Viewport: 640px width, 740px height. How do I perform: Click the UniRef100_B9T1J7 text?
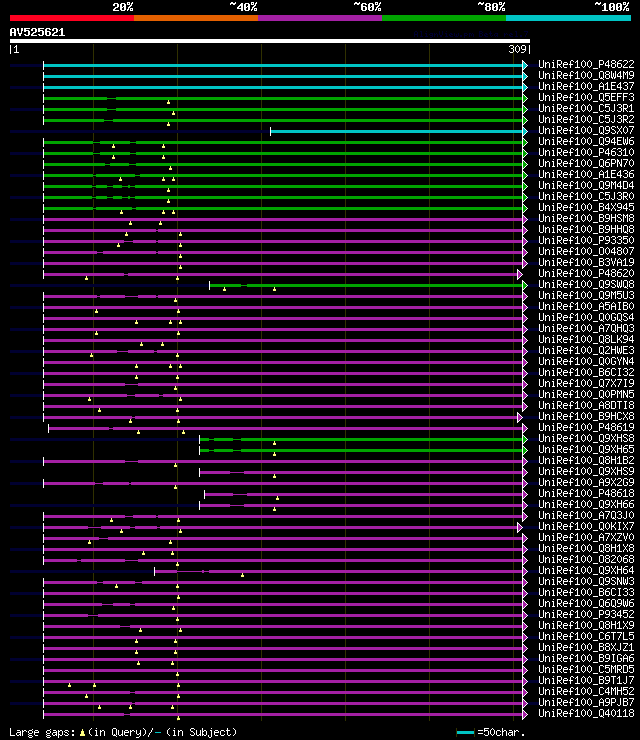click(x=586, y=681)
